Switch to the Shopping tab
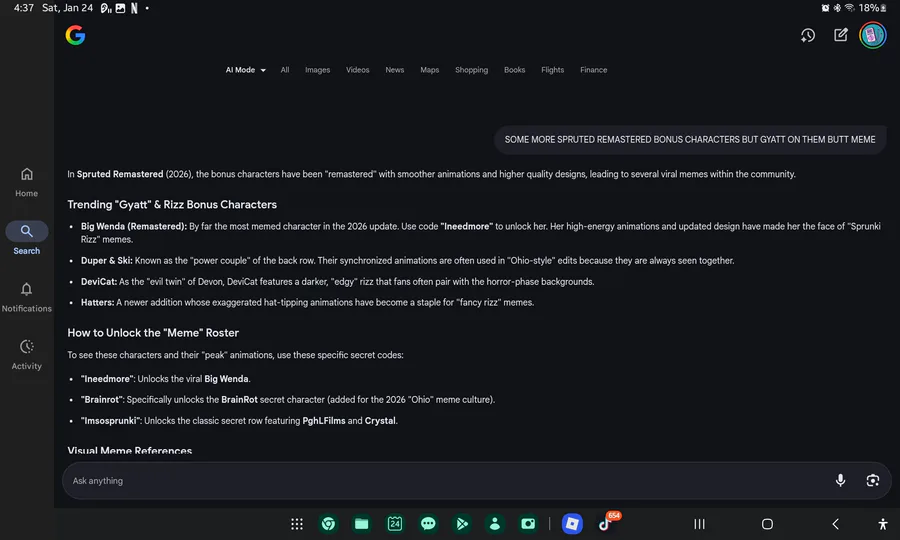 [471, 70]
